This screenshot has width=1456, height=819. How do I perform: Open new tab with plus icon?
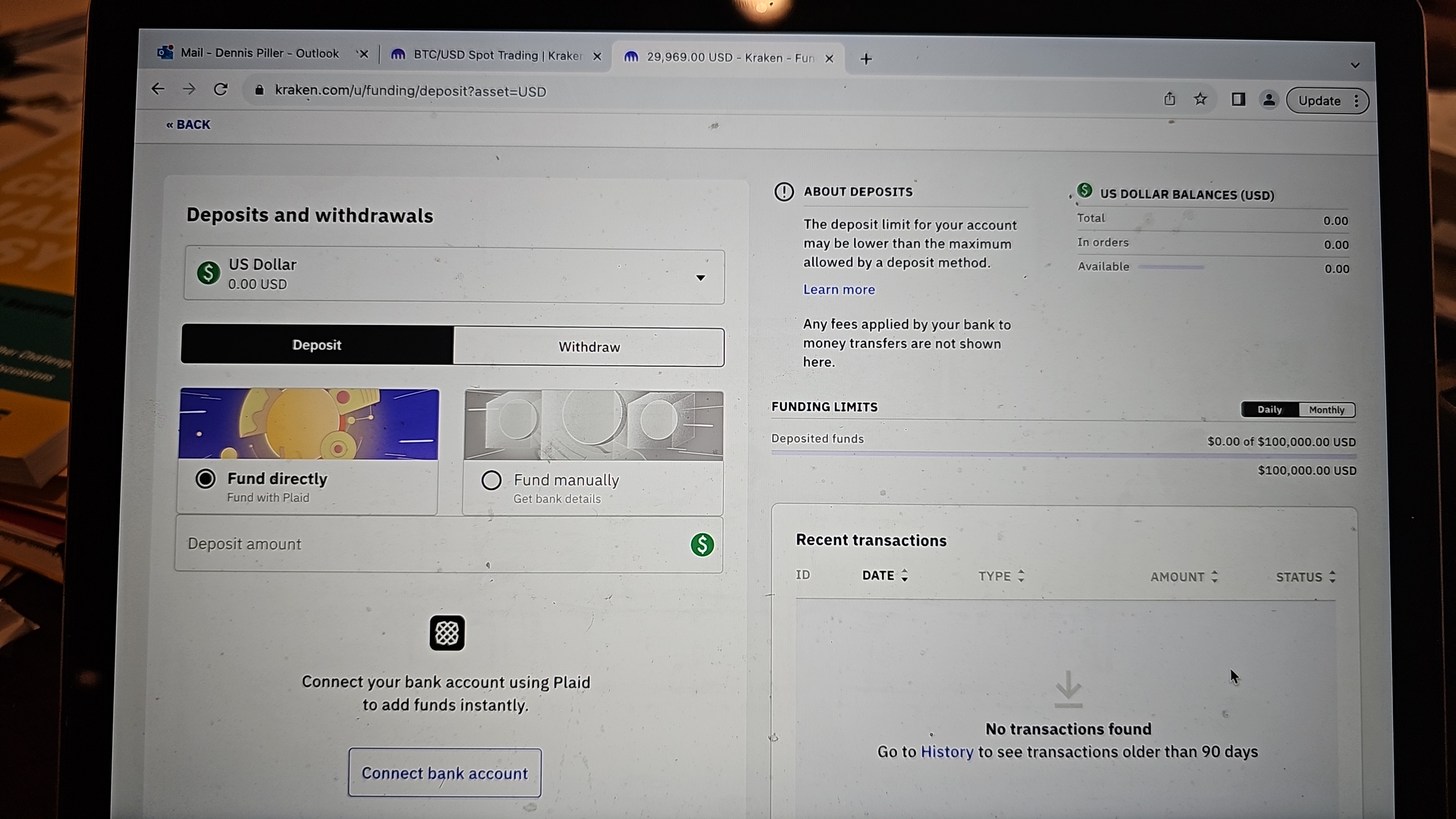(866, 59)
